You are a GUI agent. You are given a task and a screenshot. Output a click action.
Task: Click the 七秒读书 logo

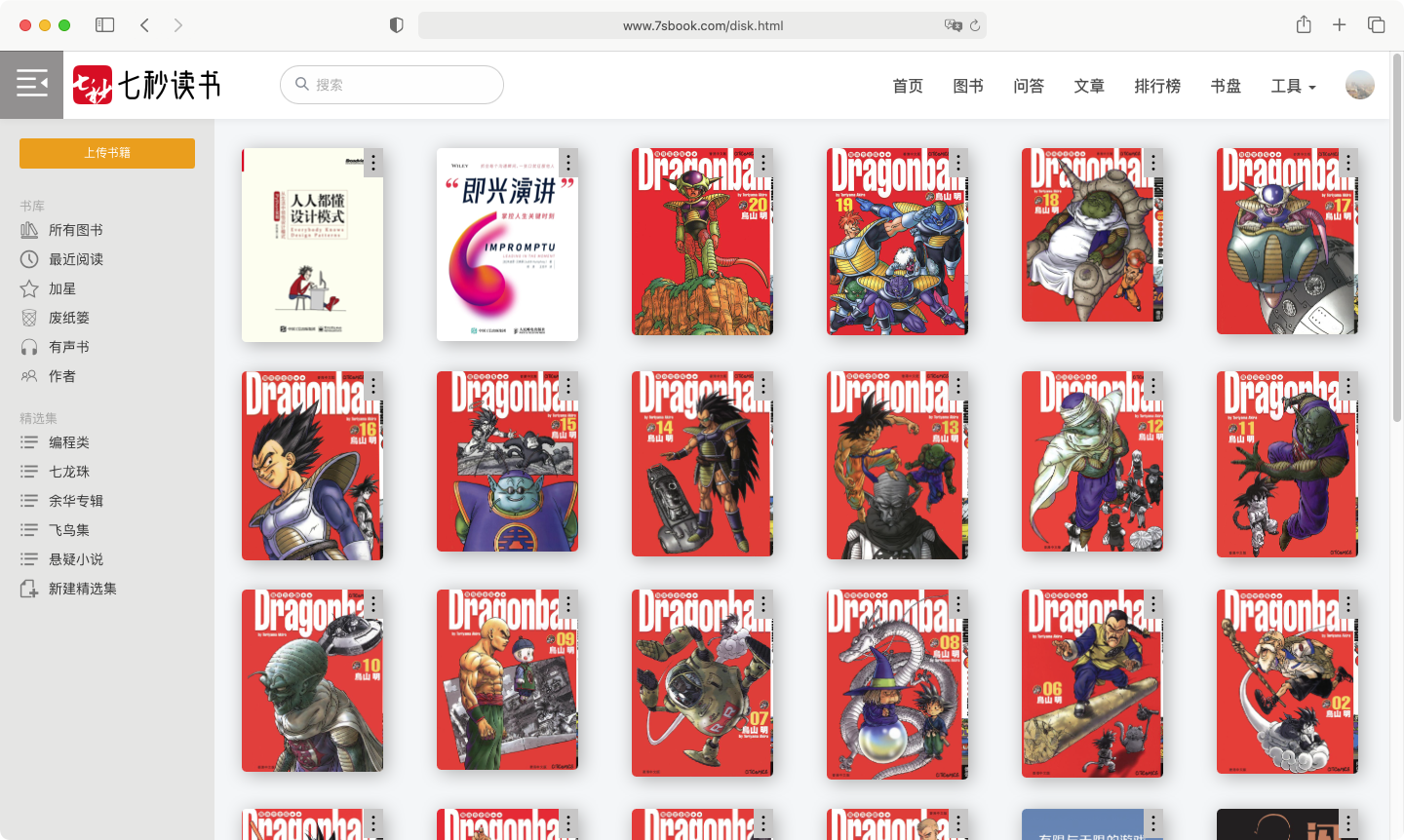pos(146,86)
